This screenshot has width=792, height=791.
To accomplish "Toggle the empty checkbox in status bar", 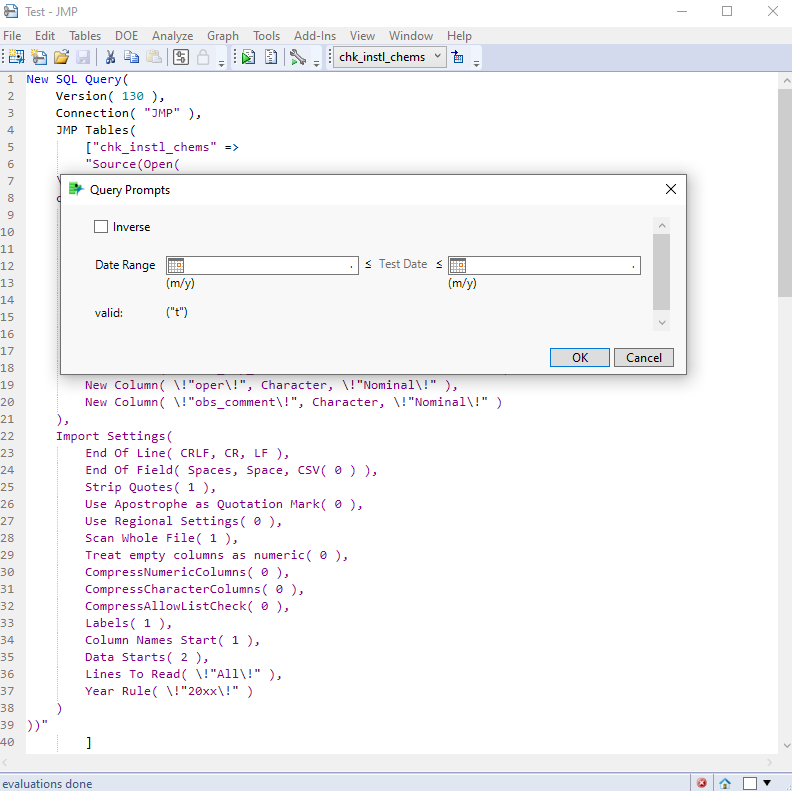I will click(x=749, y=783).
